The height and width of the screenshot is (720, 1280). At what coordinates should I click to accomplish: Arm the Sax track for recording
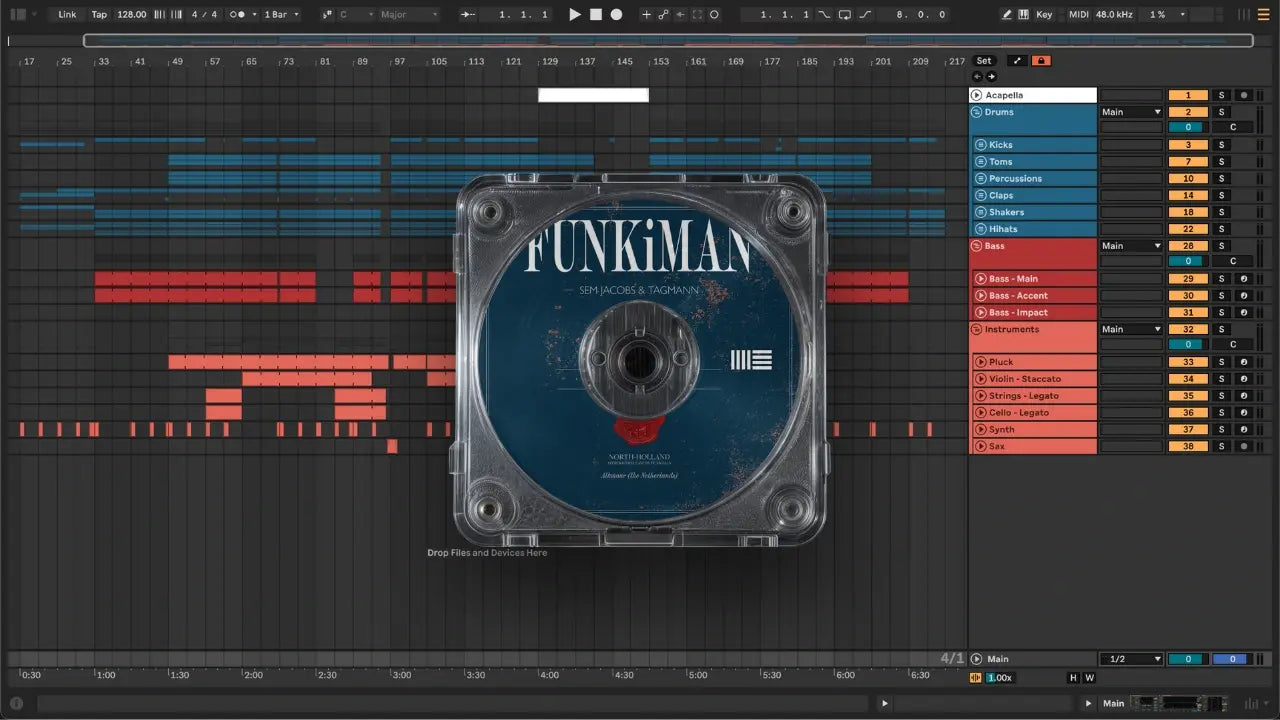tap(1244, 446)
